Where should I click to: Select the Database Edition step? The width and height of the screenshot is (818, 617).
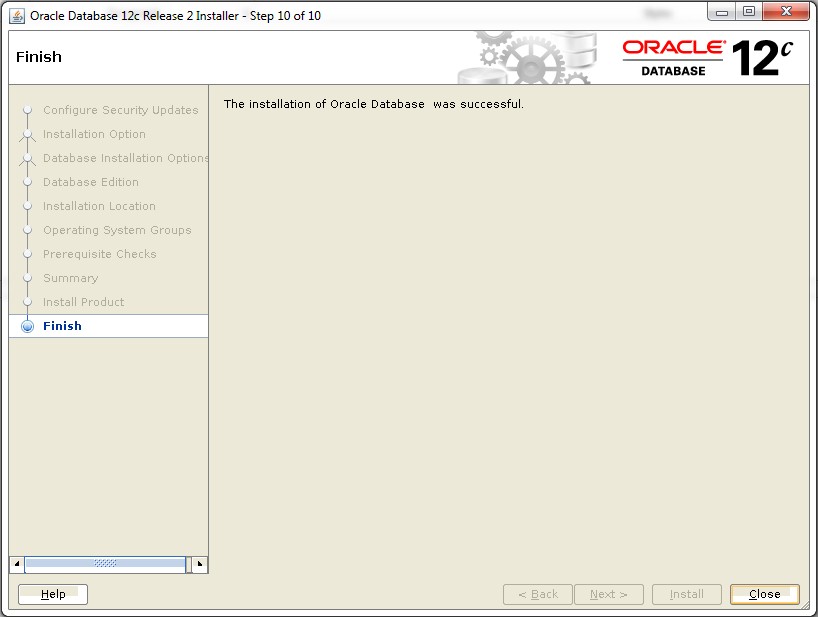(91, 182)
